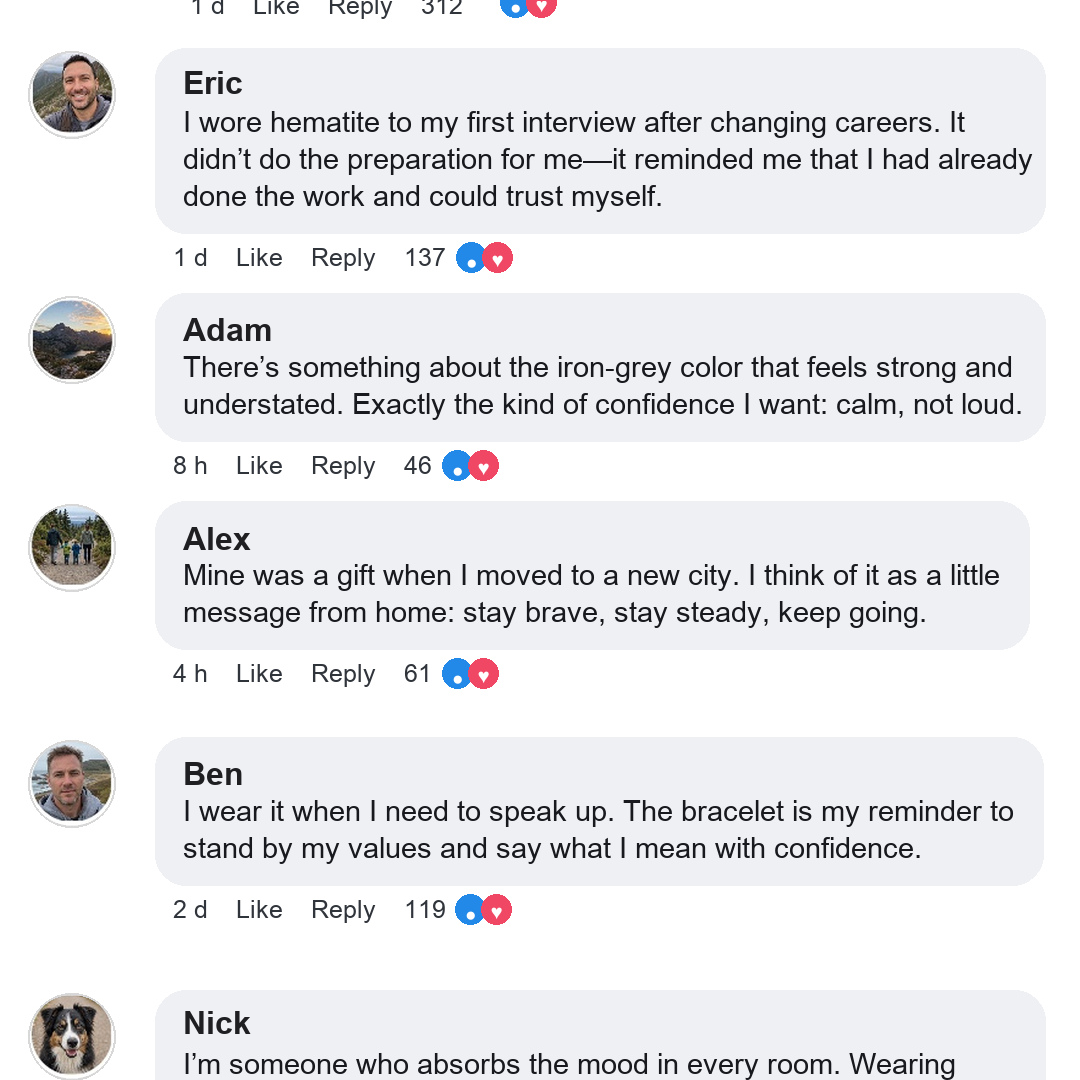Reply to Ben's comment
1080x1080 pixels.
(x=343, y=909)
